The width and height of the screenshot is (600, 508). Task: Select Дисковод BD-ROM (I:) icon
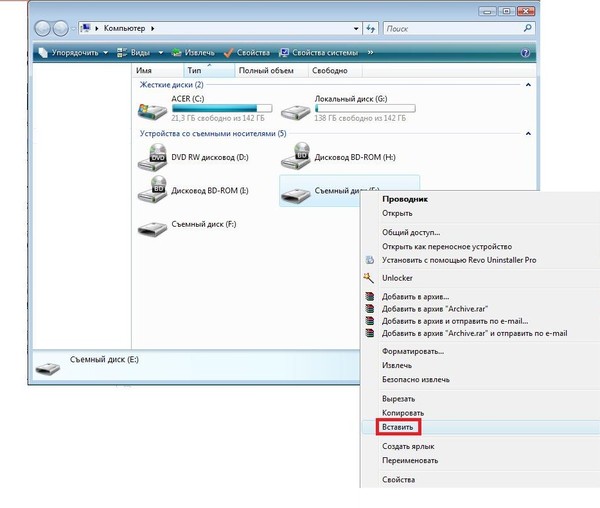point(152,189)
